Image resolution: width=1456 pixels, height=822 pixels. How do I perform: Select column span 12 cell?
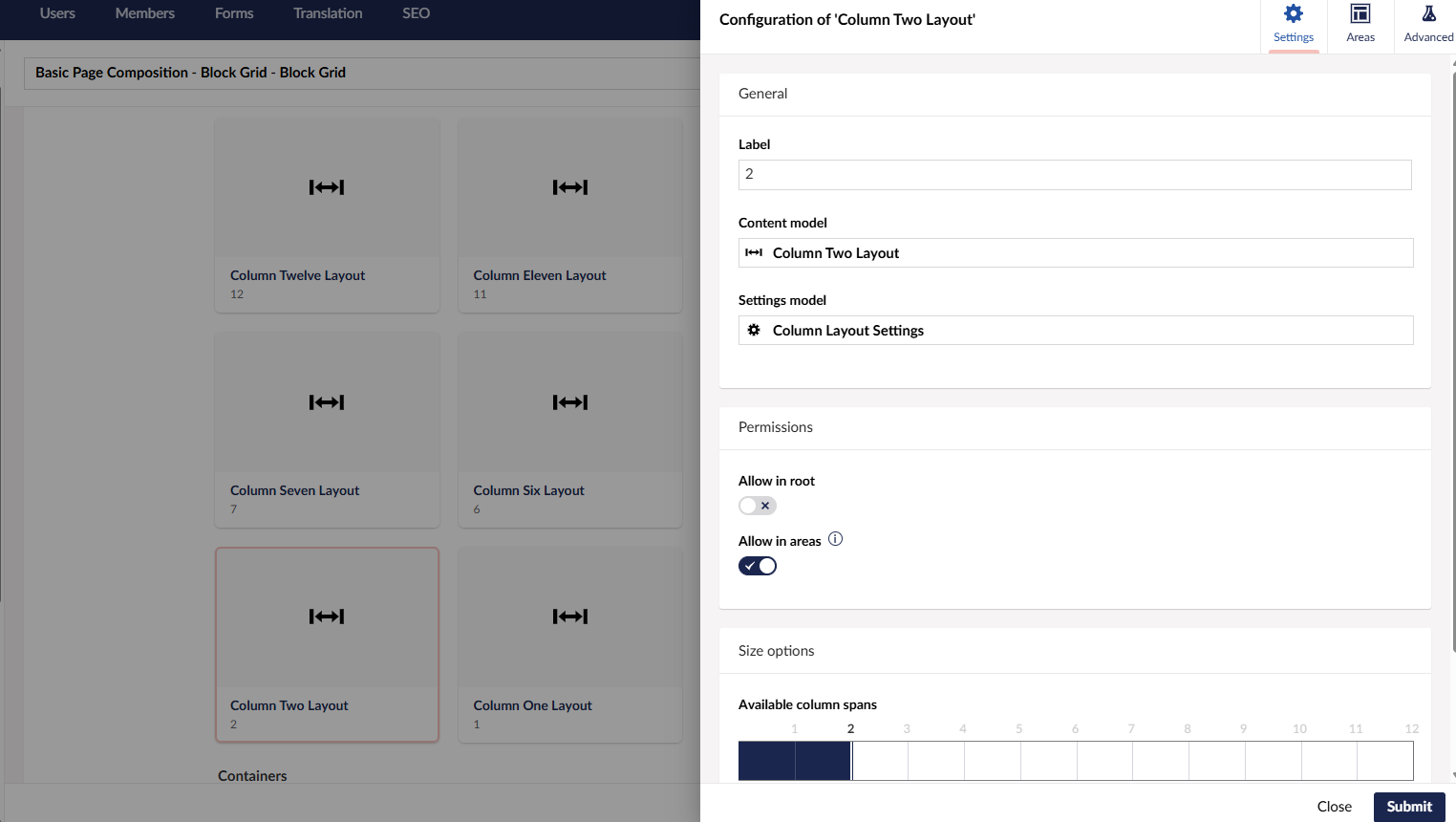tap(1385, 761)
